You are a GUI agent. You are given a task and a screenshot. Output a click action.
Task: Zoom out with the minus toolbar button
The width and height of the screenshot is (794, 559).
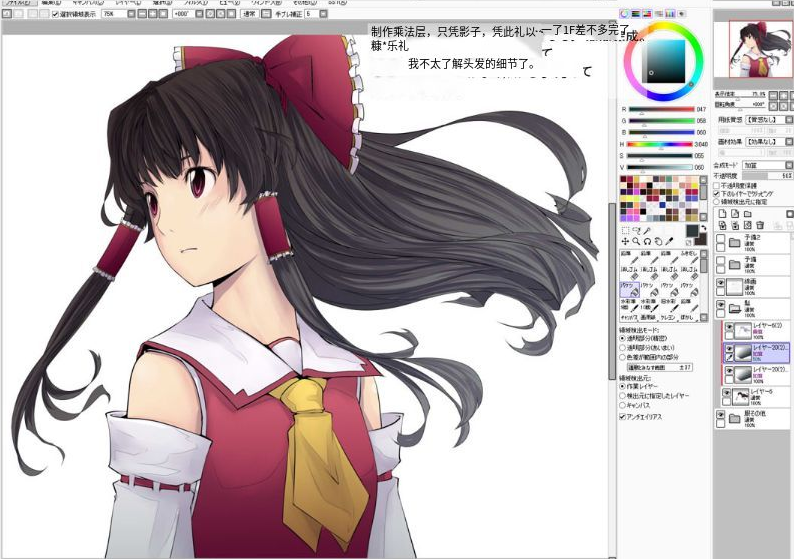[x=142, y=14]
